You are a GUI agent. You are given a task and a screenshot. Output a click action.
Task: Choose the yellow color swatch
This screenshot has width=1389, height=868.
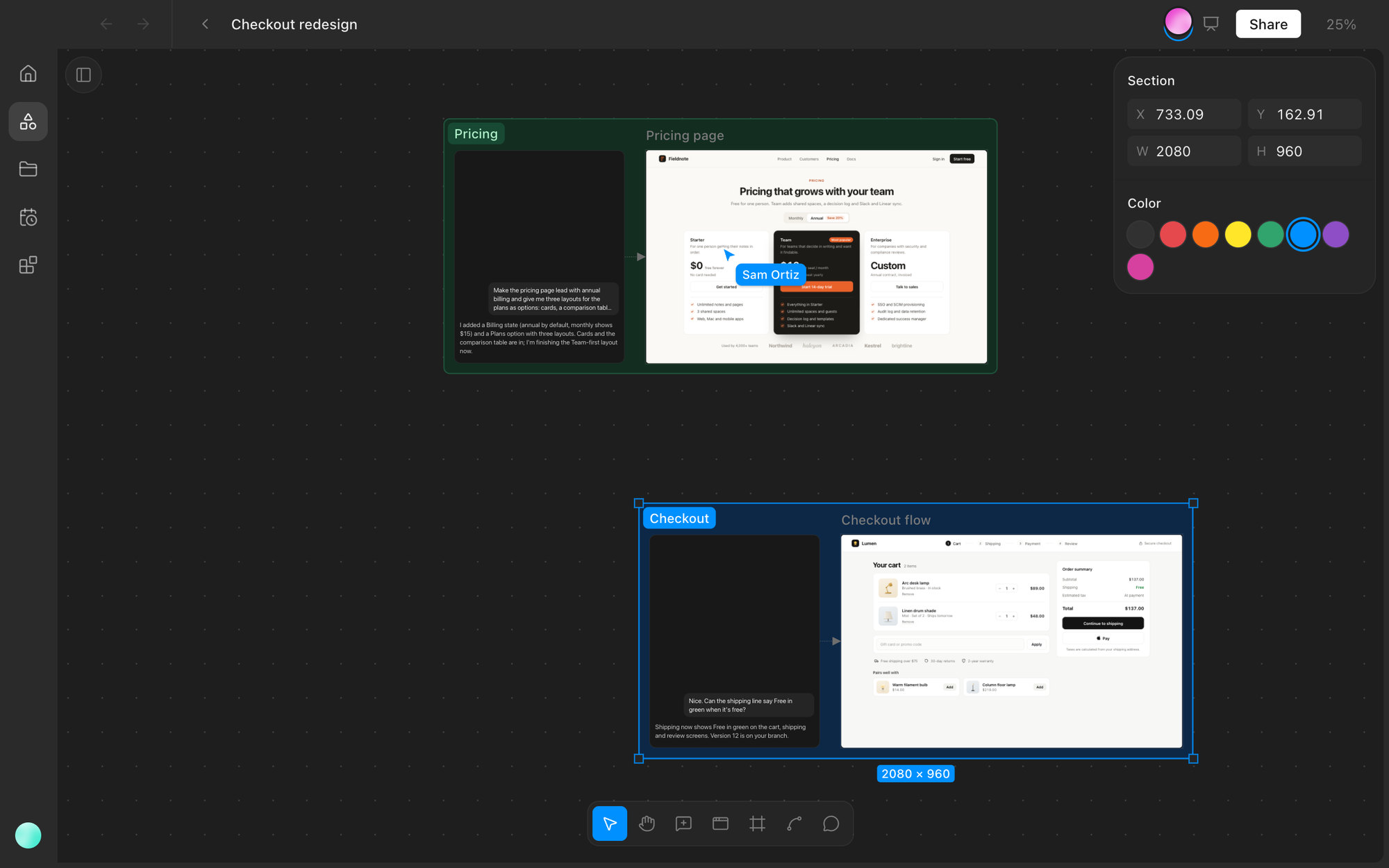1238,235
